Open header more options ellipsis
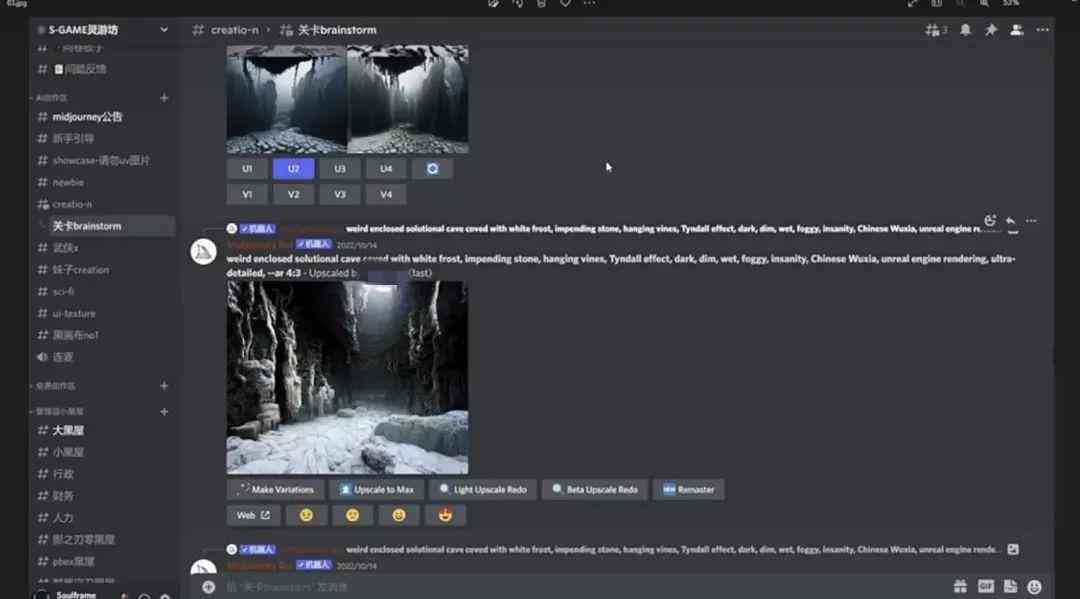This screenshot has width=1080, height=599. click(x=1042, y=30)
